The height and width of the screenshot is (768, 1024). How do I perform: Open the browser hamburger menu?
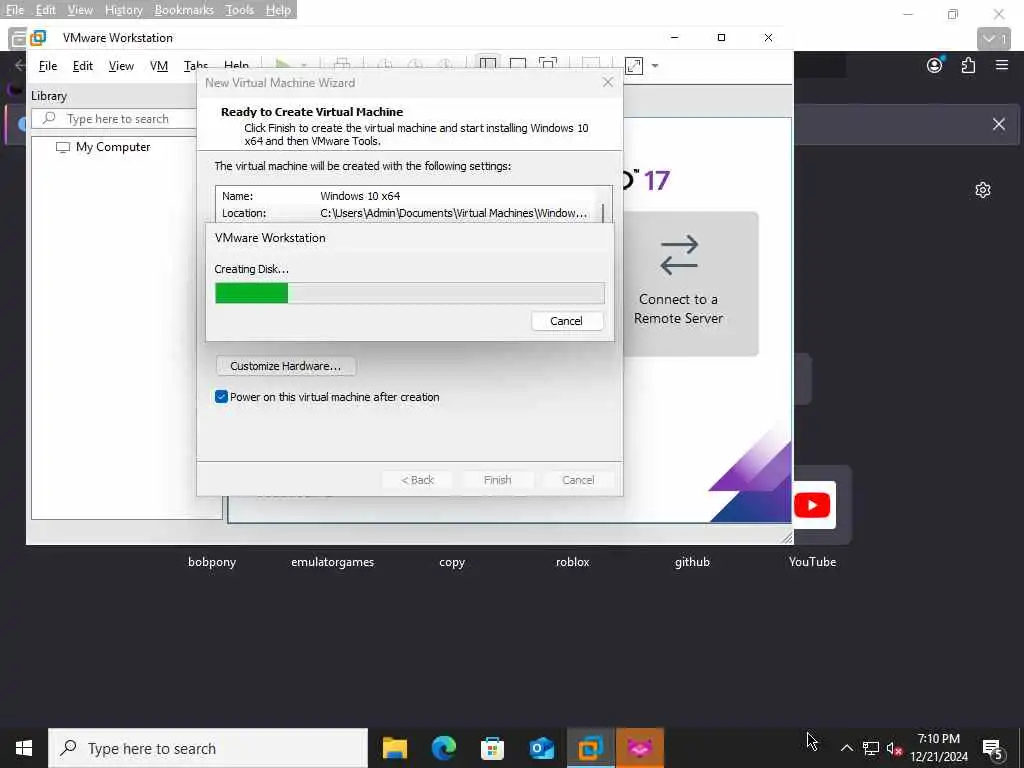click(x=1002, y=65)
